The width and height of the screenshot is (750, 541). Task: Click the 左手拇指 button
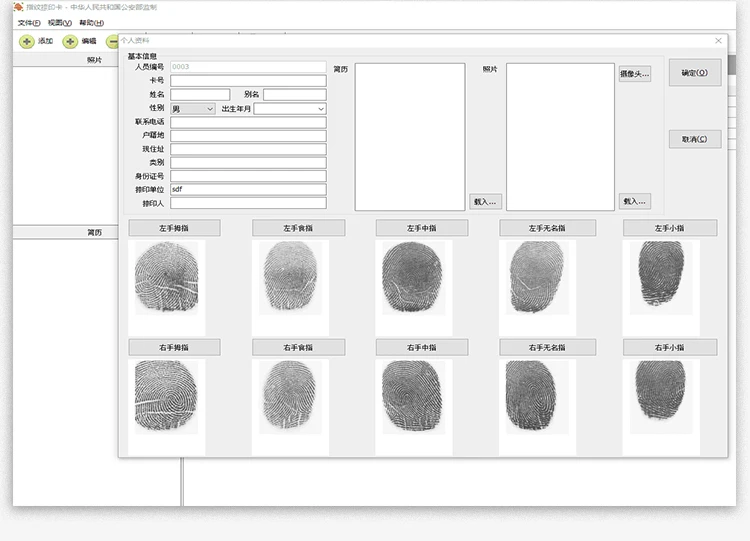pos(175,228)
